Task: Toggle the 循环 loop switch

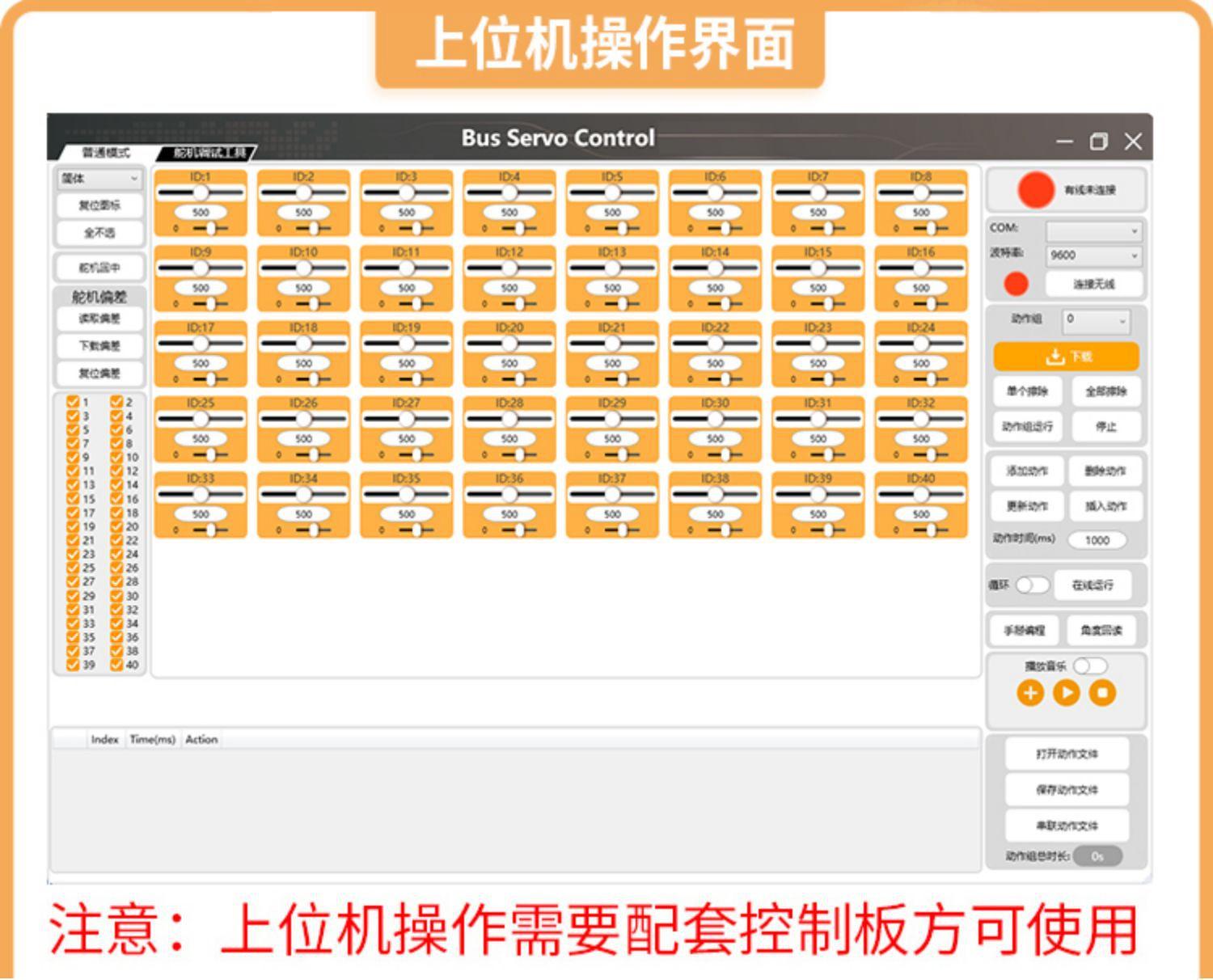Action: [1032, 585]
